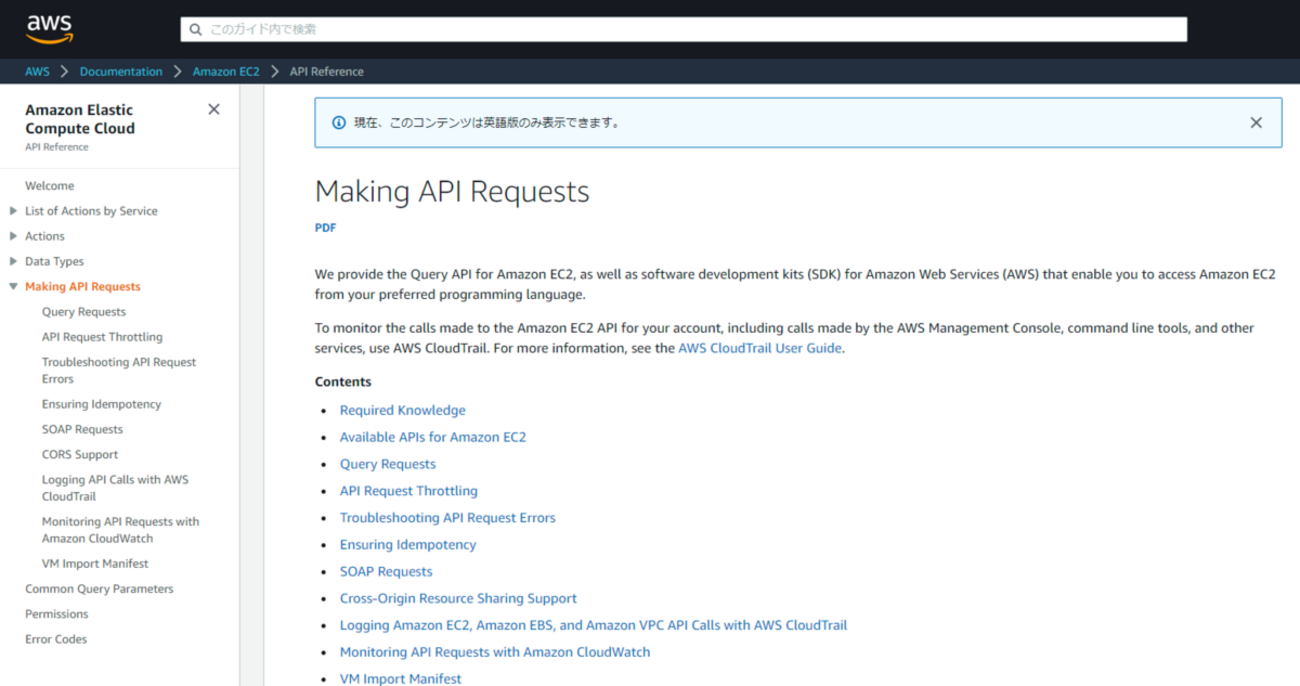Download the PDF version of the page
Viewport: 1300px width, 686px height.
coord(325,228)
